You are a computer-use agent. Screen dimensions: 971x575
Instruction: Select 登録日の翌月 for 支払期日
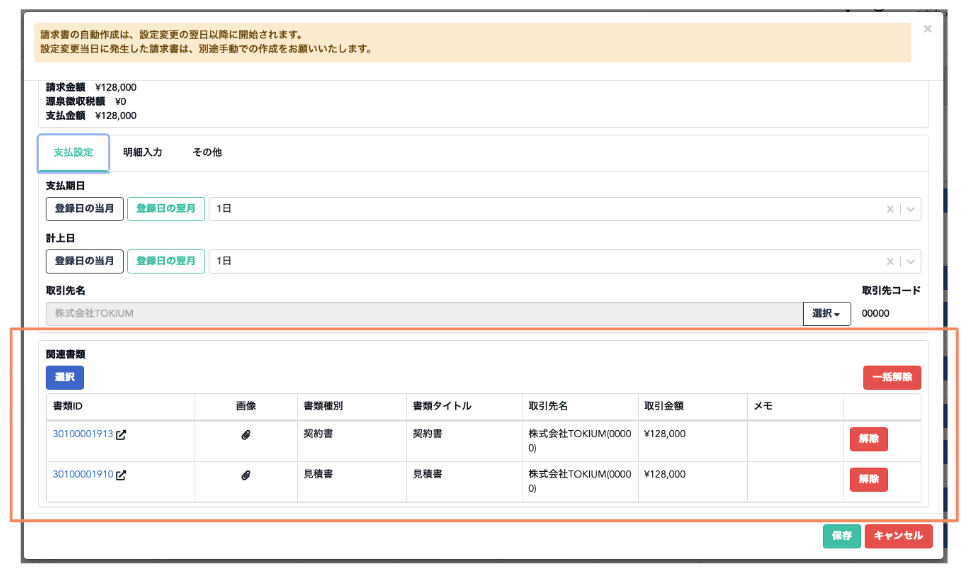(166, 209)
